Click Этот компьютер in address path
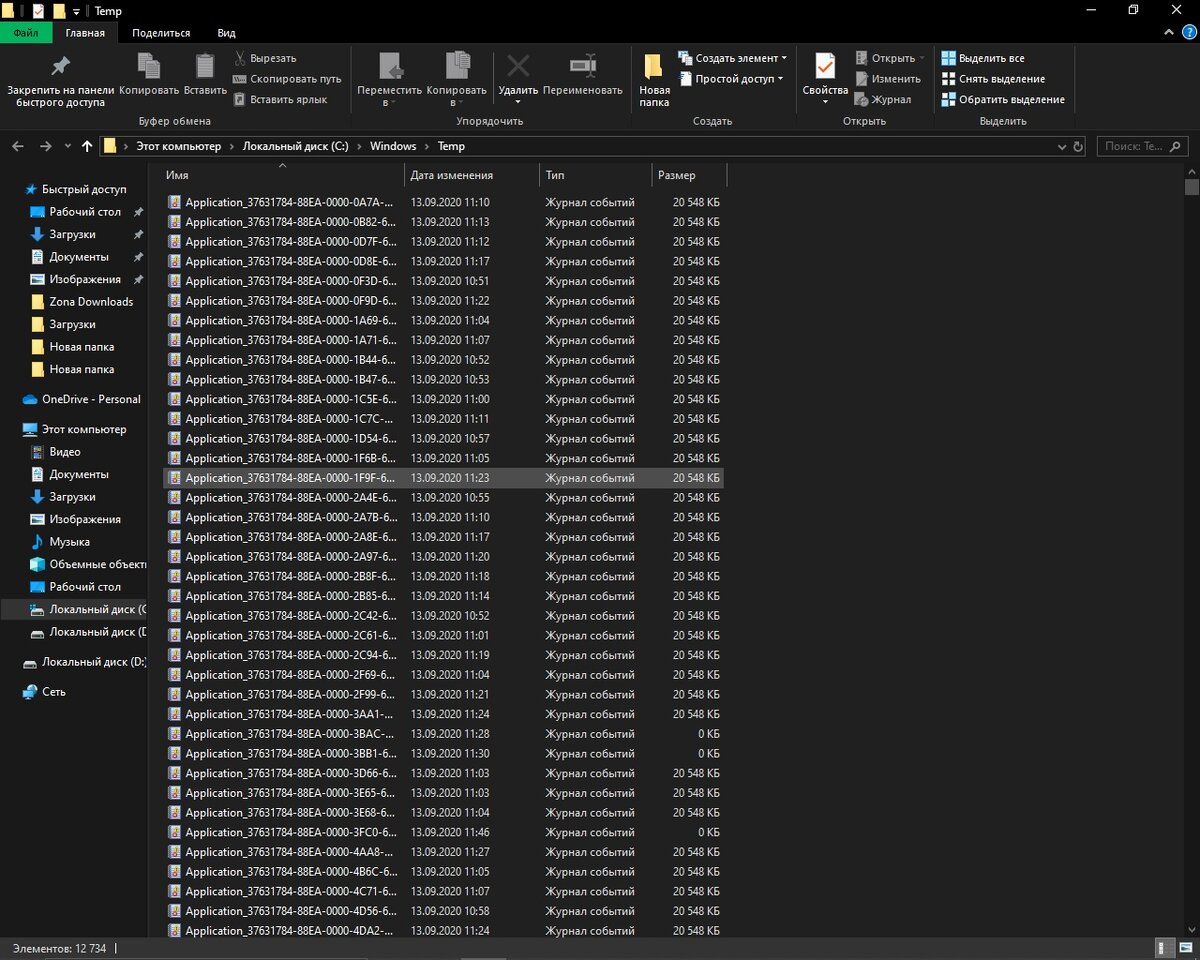The height and width of the screenshot is (960, 1200). coord(178,146)
